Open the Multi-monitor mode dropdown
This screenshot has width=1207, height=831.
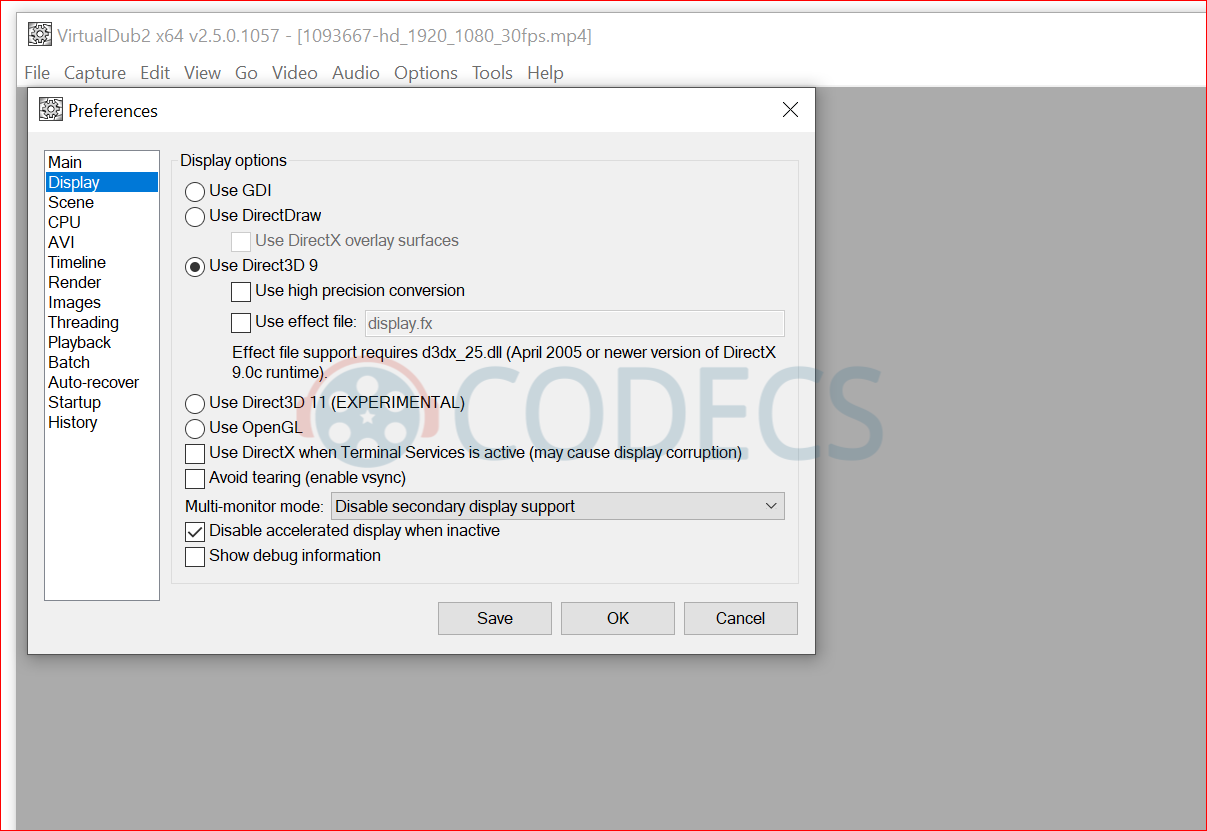[558, 506]
